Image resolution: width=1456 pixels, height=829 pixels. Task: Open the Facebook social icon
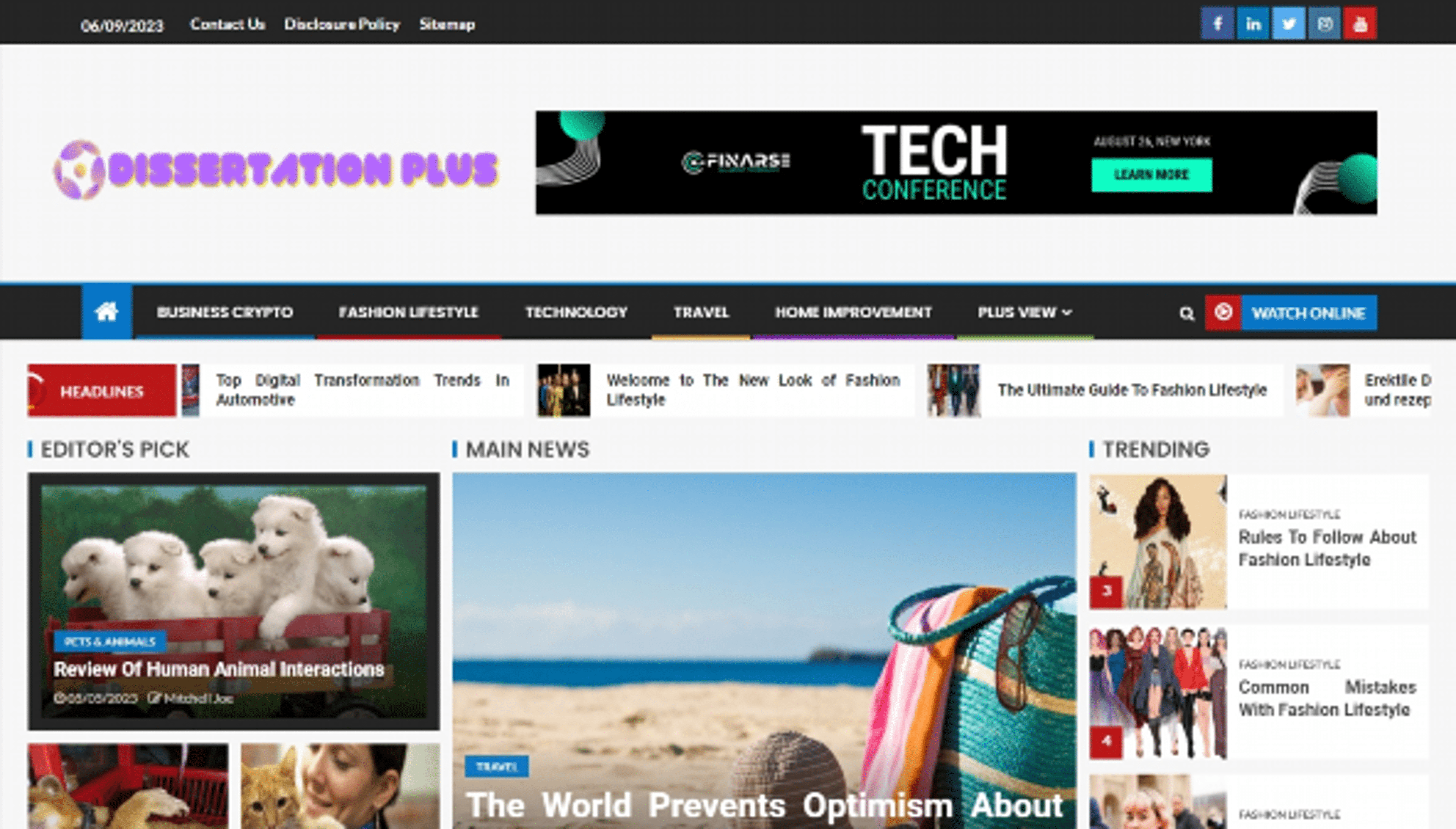pyautogui.click(x=1217, y=24)
